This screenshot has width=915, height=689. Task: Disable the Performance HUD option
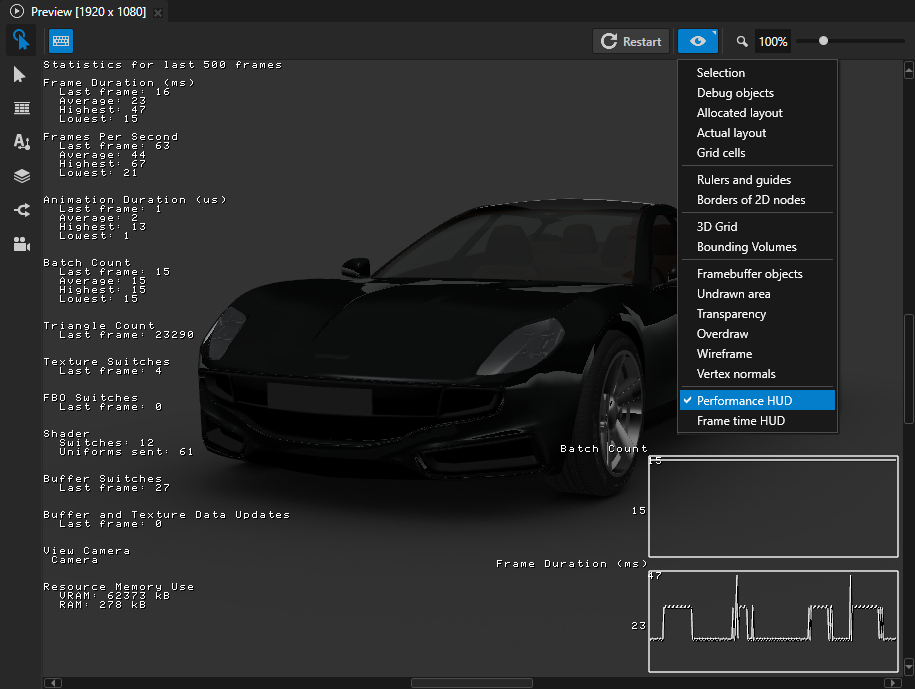[757, 400]
